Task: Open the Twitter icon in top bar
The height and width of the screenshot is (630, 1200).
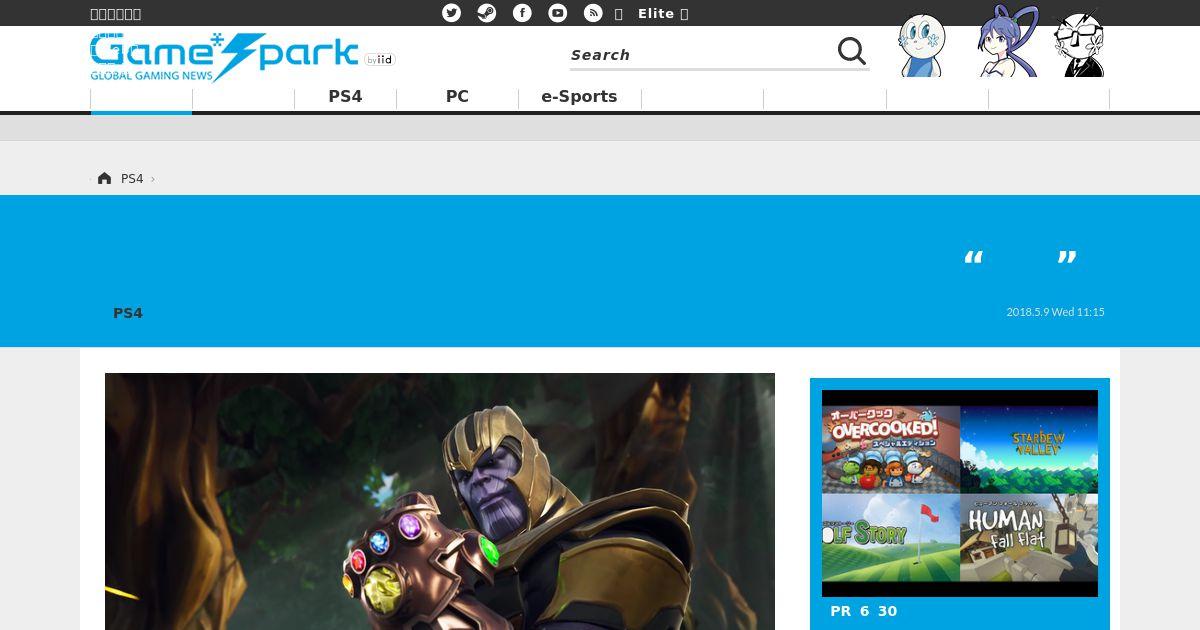Action: coord(452,13)
